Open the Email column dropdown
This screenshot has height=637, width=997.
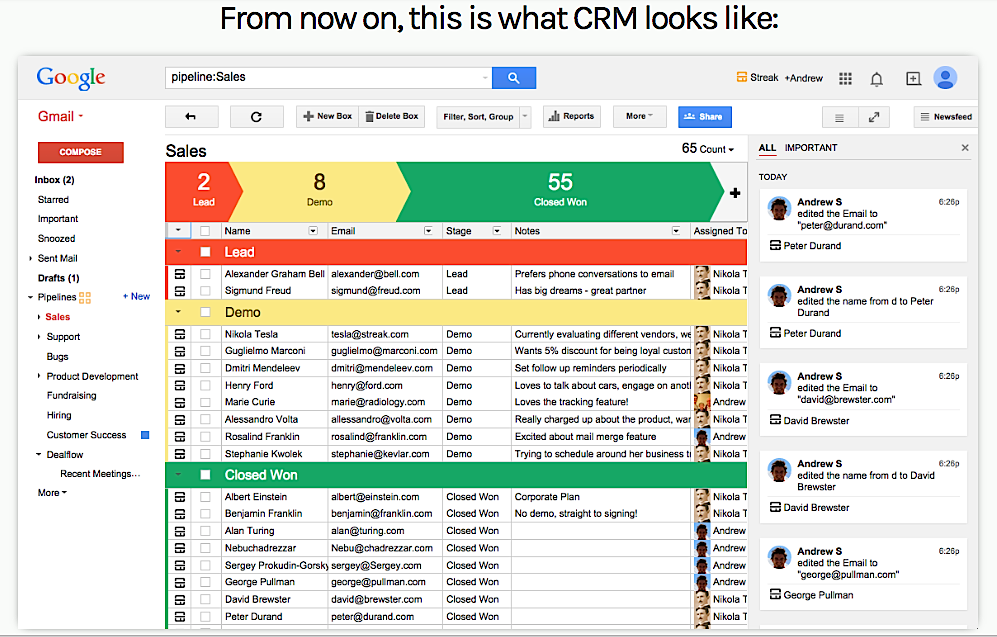[429, 231]
